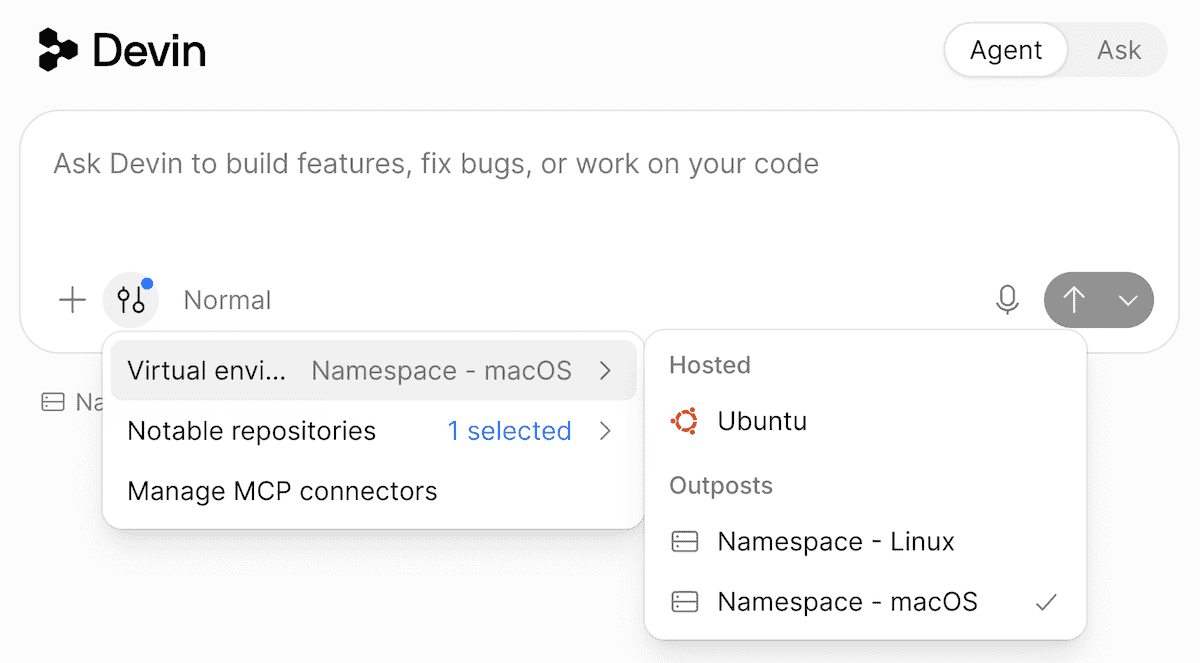Click the Outposts section heading
The image size is (1200, 663).
[721, 486]
